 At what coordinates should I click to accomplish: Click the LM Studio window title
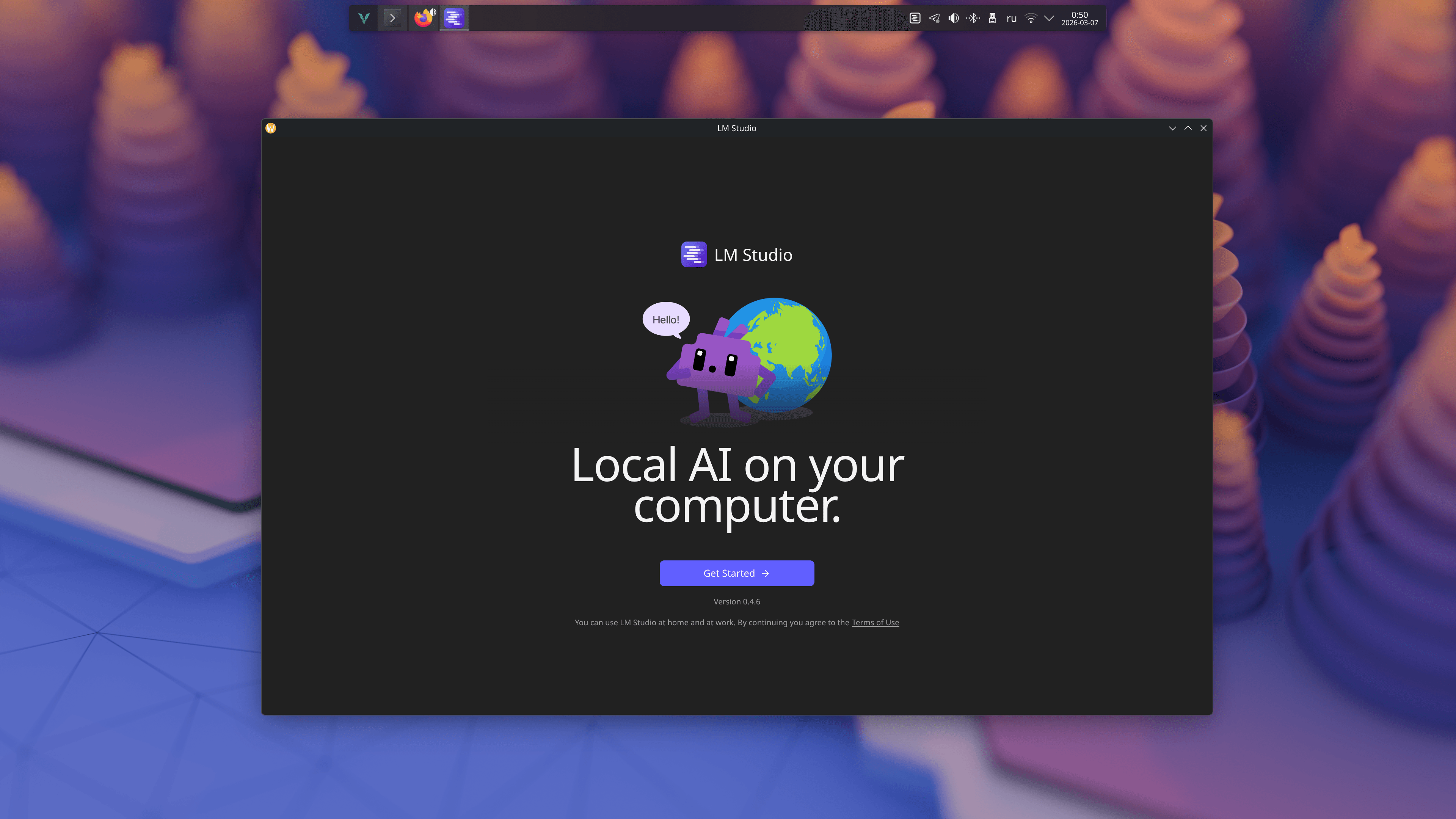(x=736, y=128)
